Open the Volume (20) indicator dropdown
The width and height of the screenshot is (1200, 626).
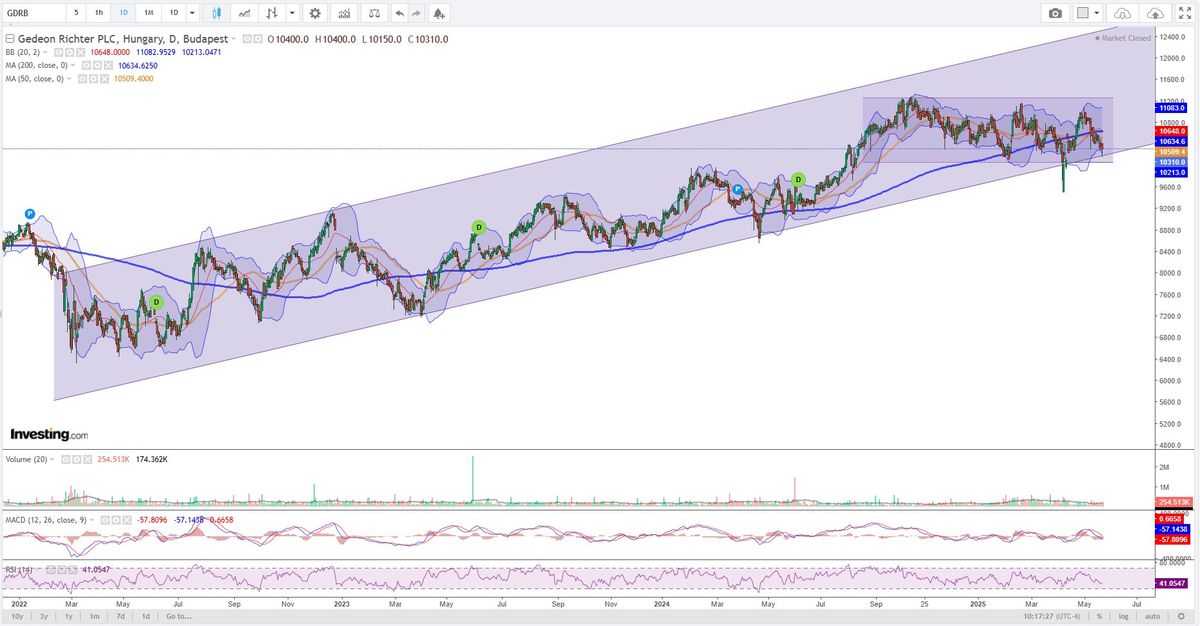[x=52, y=460]
